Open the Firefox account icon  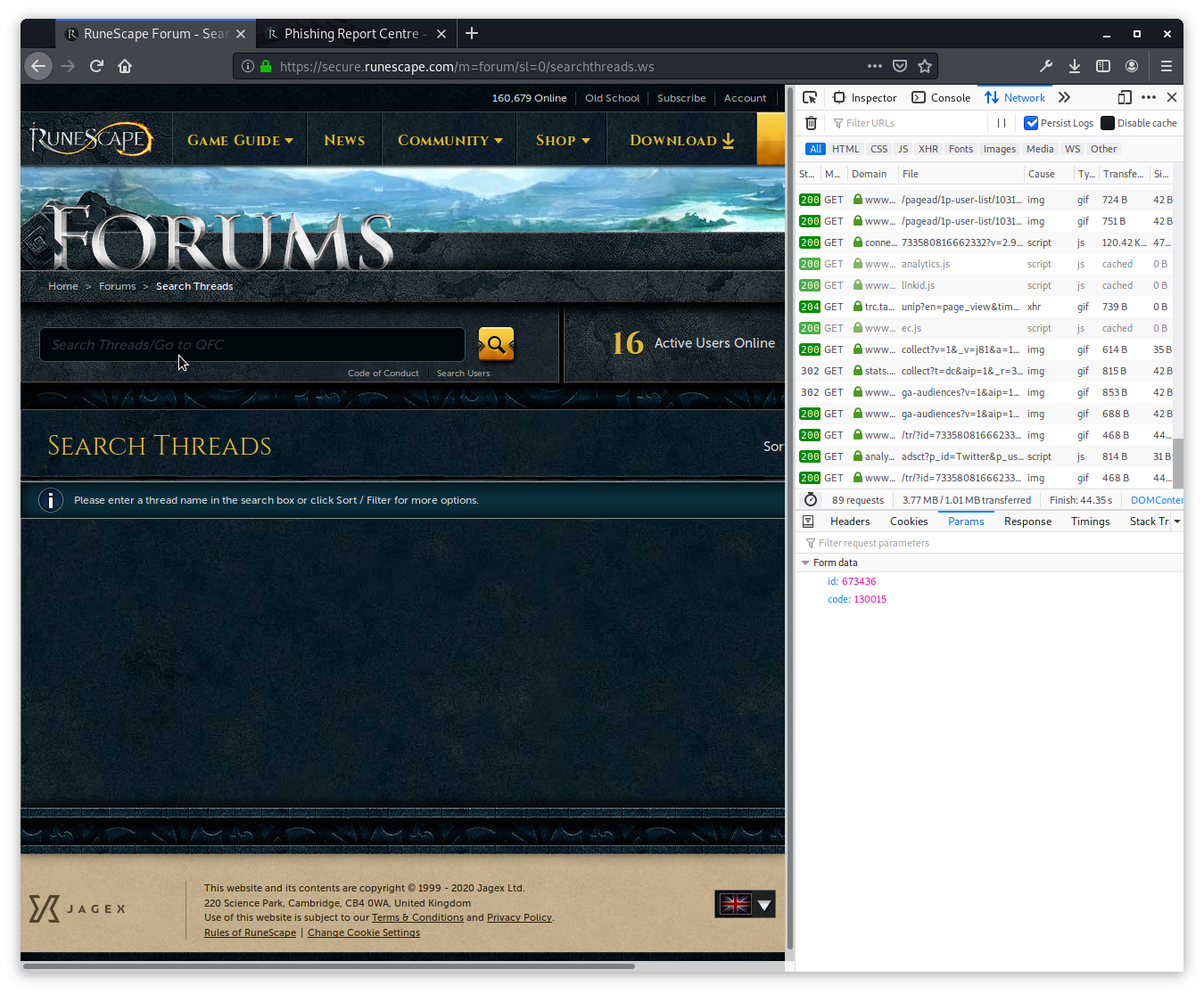point(1132,66)
